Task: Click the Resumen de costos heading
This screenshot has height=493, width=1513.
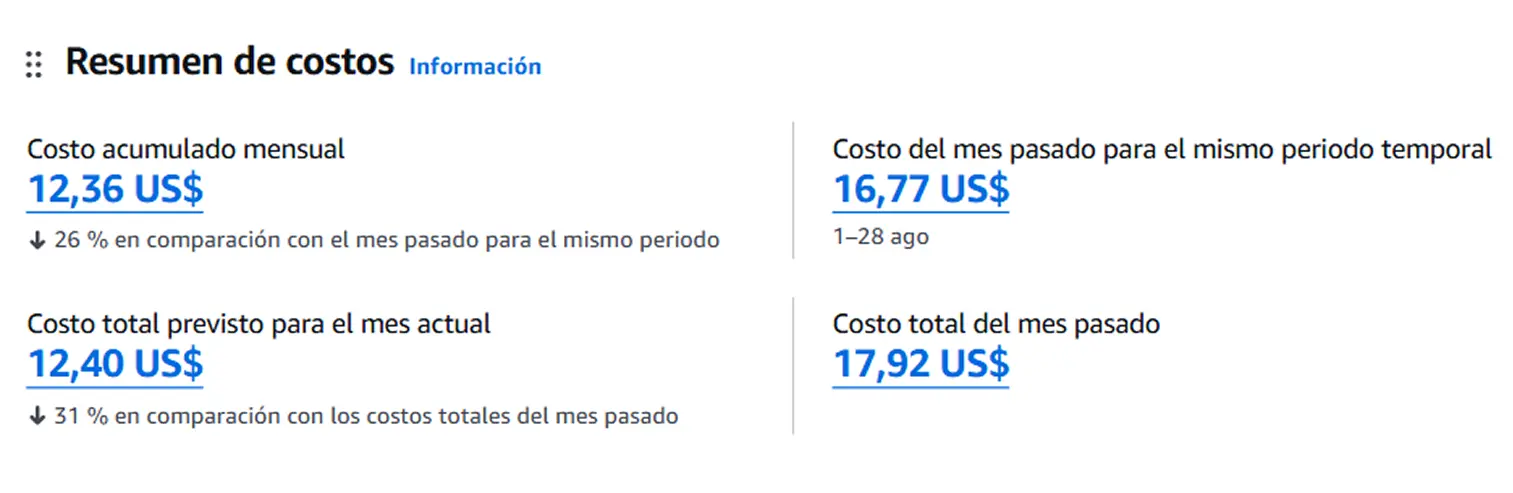Action: [x=229, y=63]
